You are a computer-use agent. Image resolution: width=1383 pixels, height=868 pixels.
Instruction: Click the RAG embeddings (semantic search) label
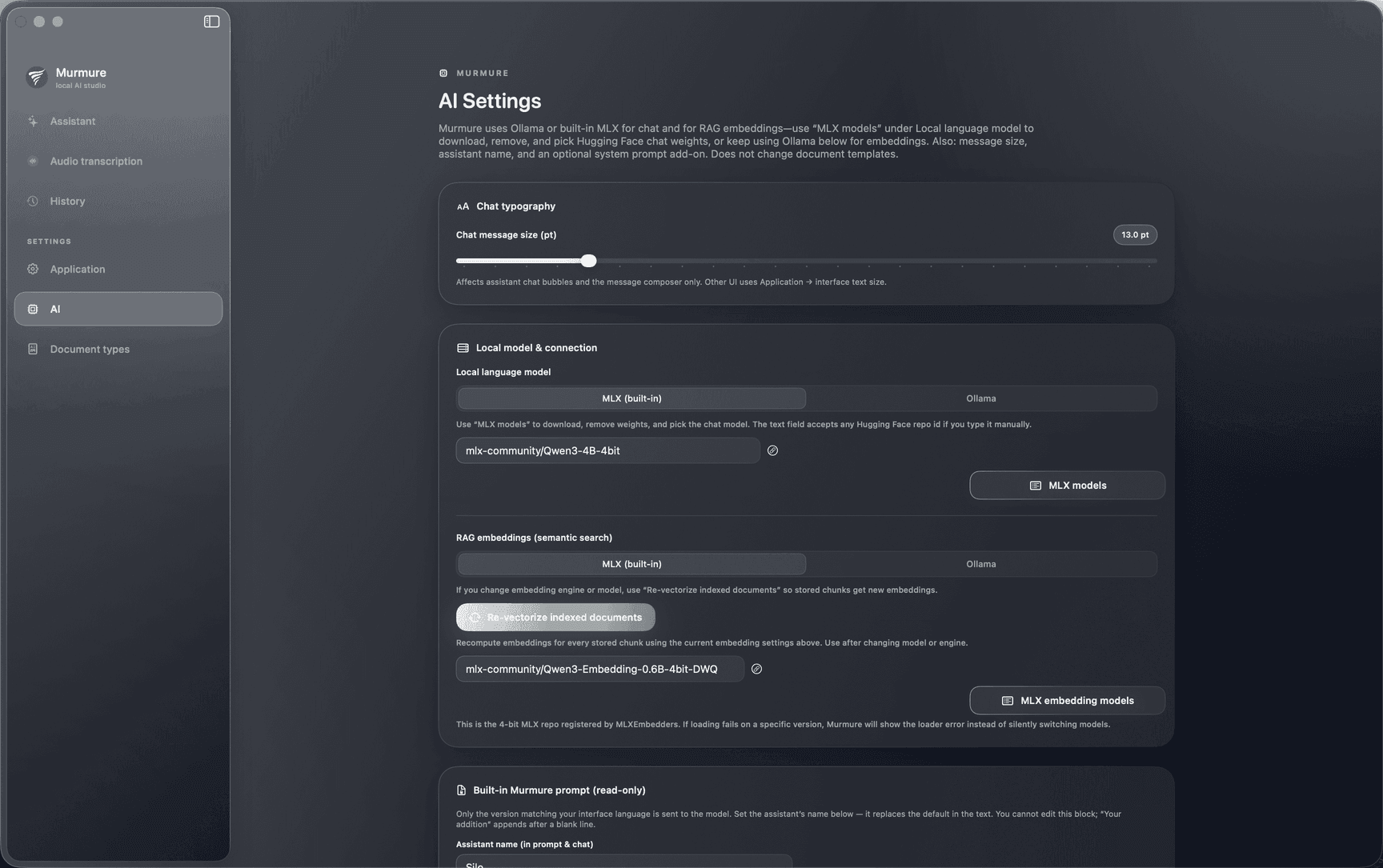(534, 538)
